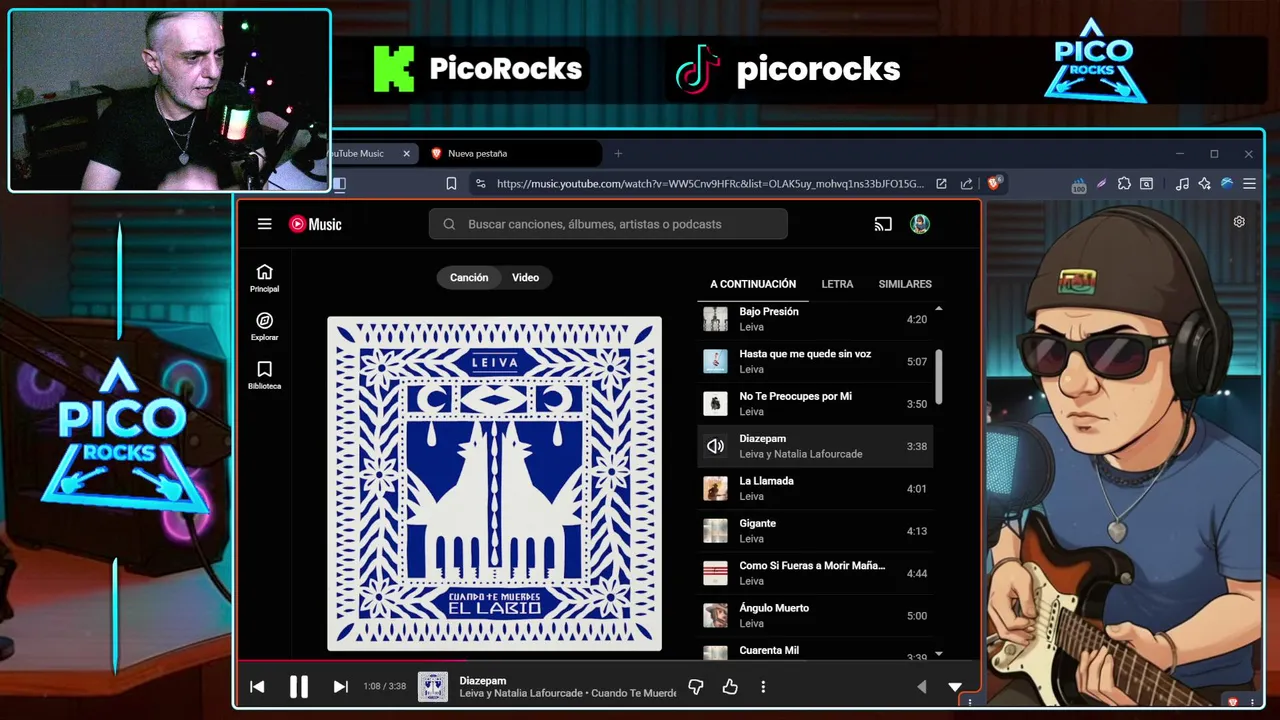The image size is (1280, 720).
Task: Open the Biblioteca section
Action: (x=264, y=375)
